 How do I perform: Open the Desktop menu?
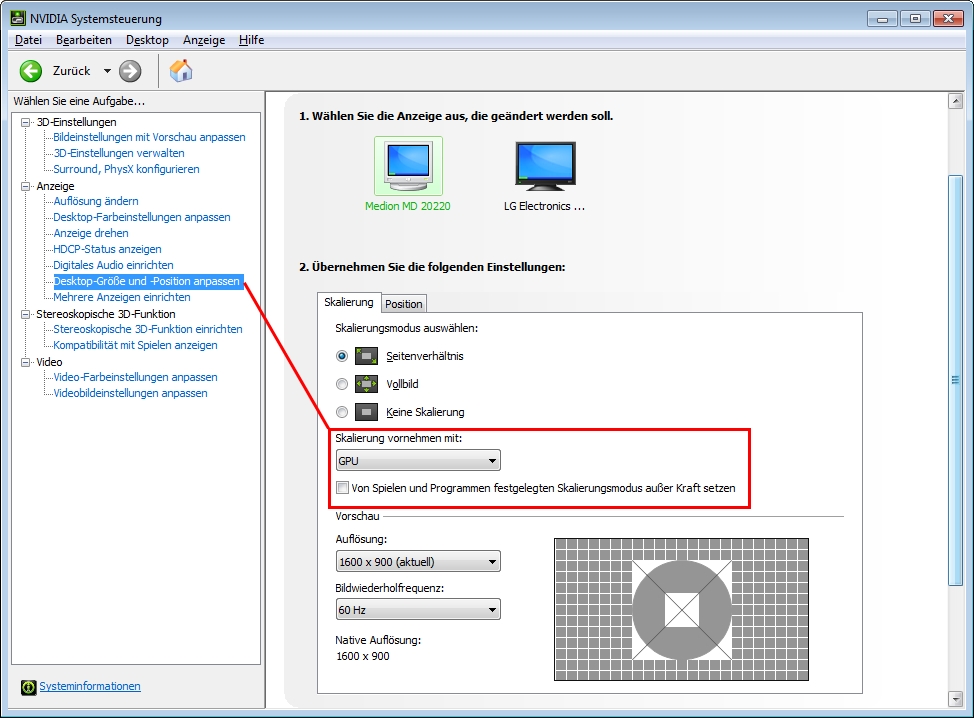point(147,40)
